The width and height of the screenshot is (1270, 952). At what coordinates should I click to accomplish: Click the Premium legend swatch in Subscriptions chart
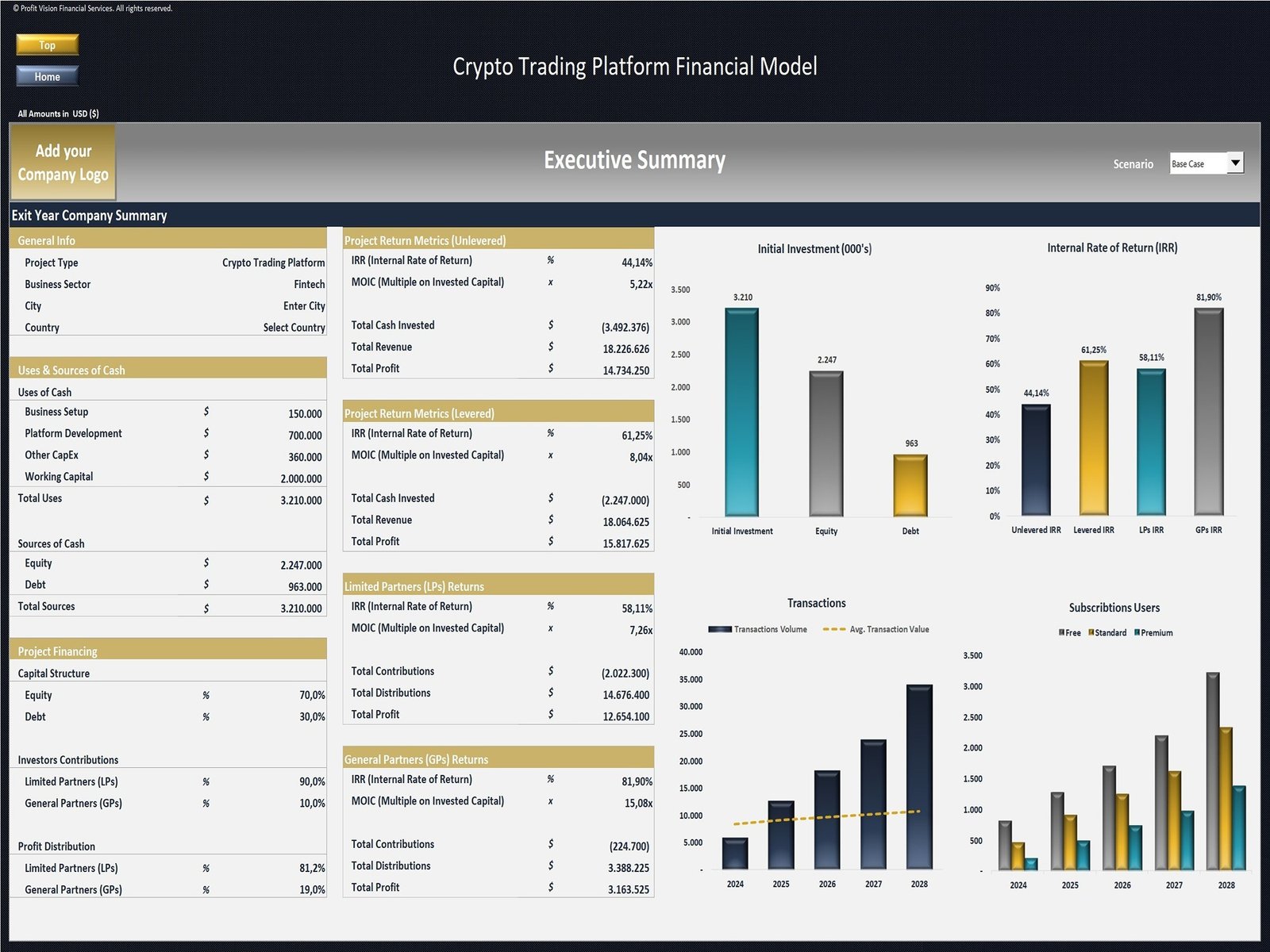[x=1137, y=633]
